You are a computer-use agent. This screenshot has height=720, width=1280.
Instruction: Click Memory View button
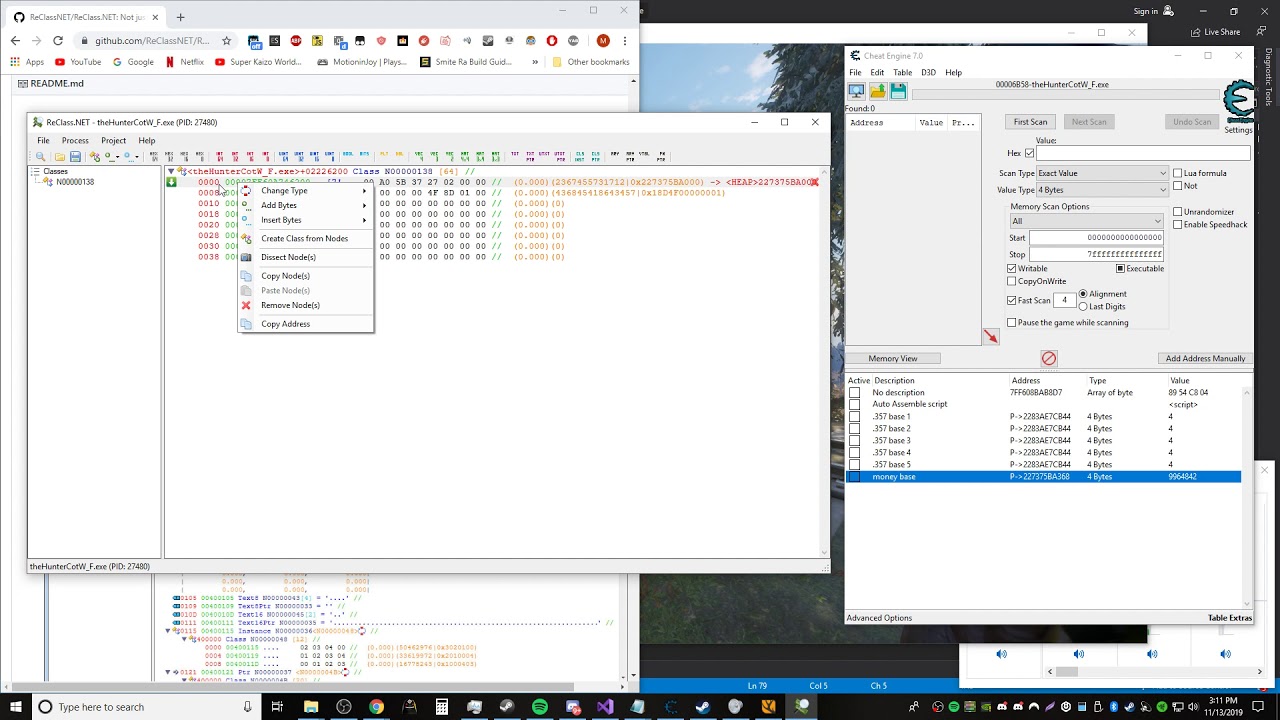pos(893,358)
